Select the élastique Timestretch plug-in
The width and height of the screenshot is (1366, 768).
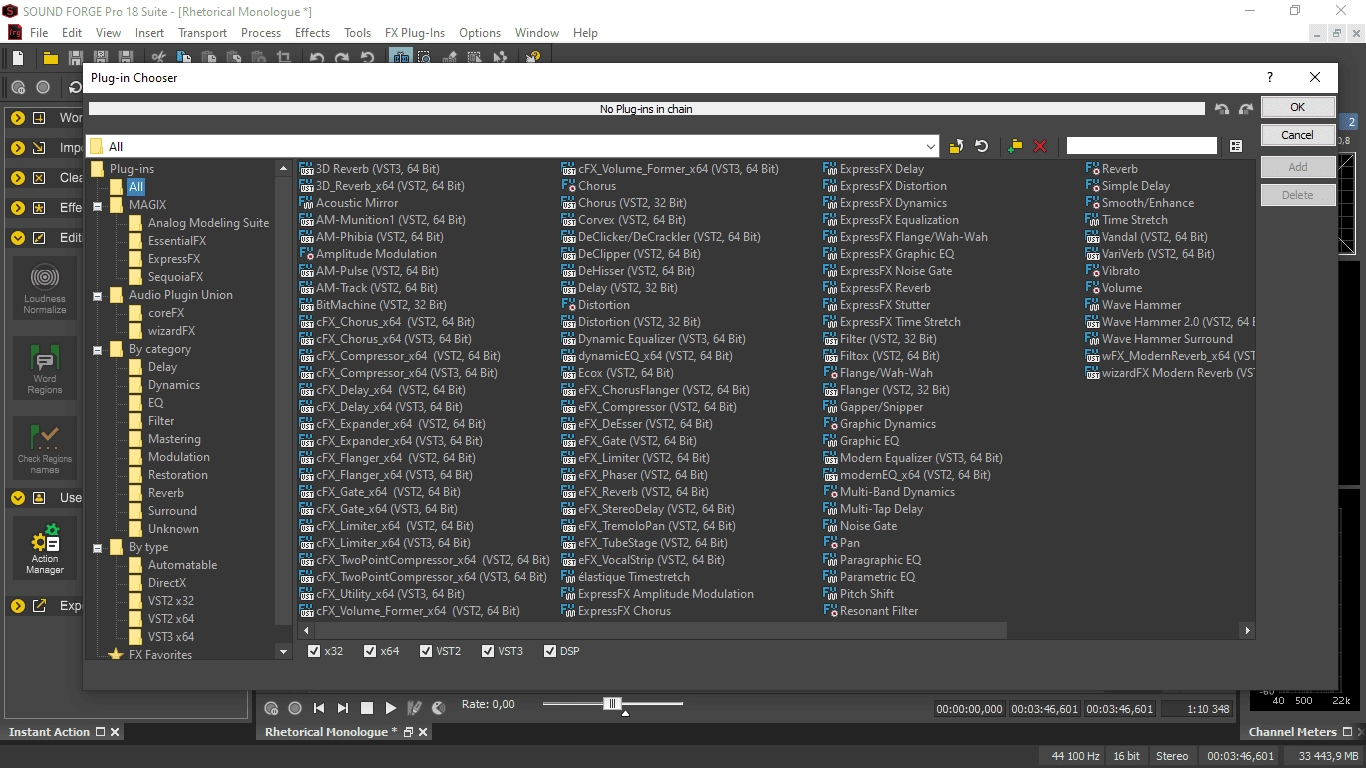(x=625, y=577)
